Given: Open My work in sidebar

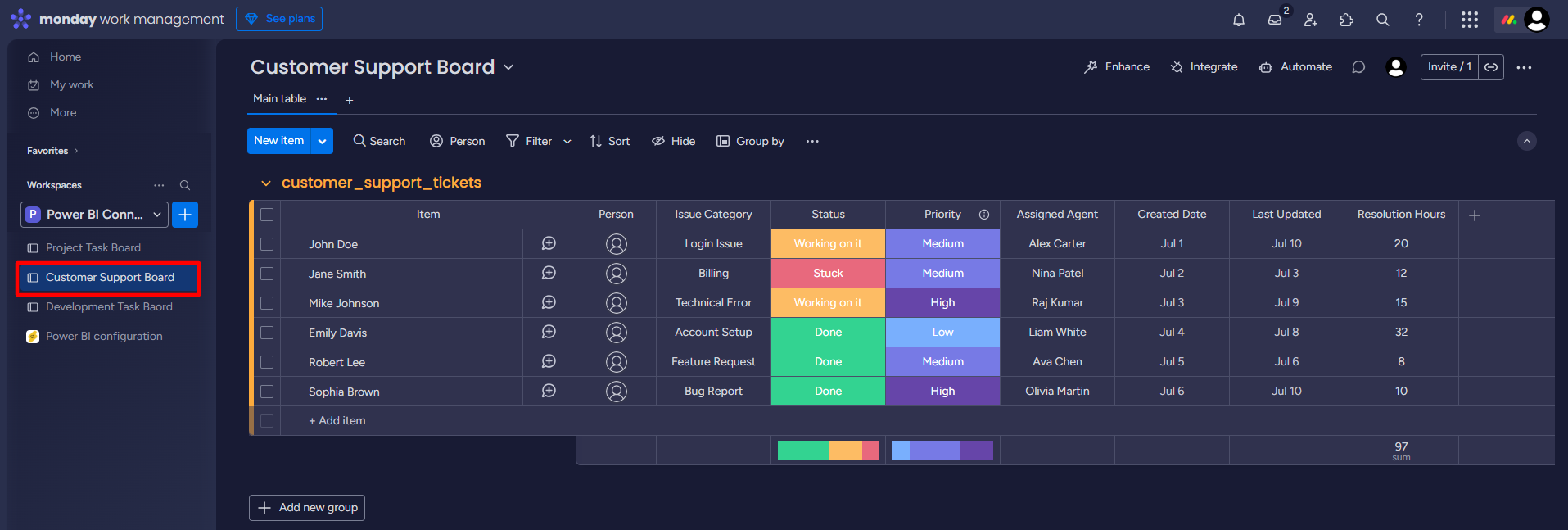Looking at the screenshot, I should click(61, 84).
